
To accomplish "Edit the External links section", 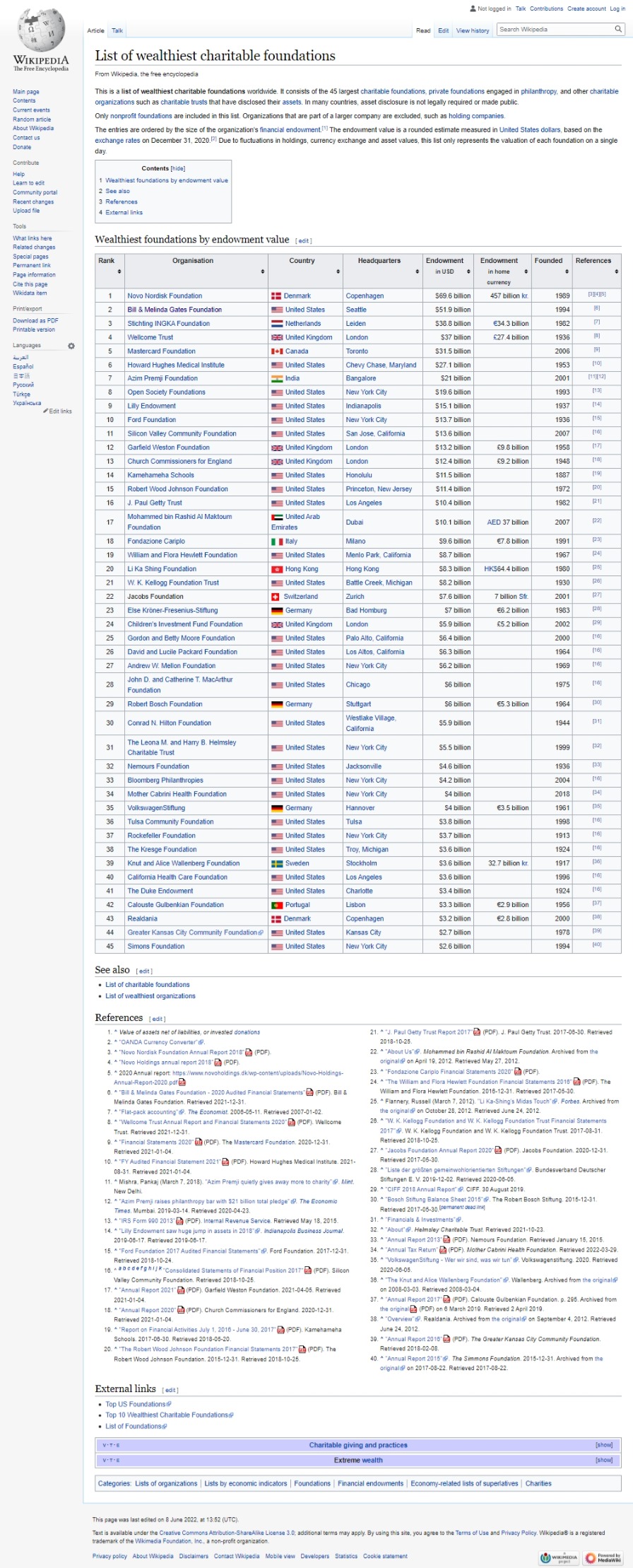I will coord(171,1391).
